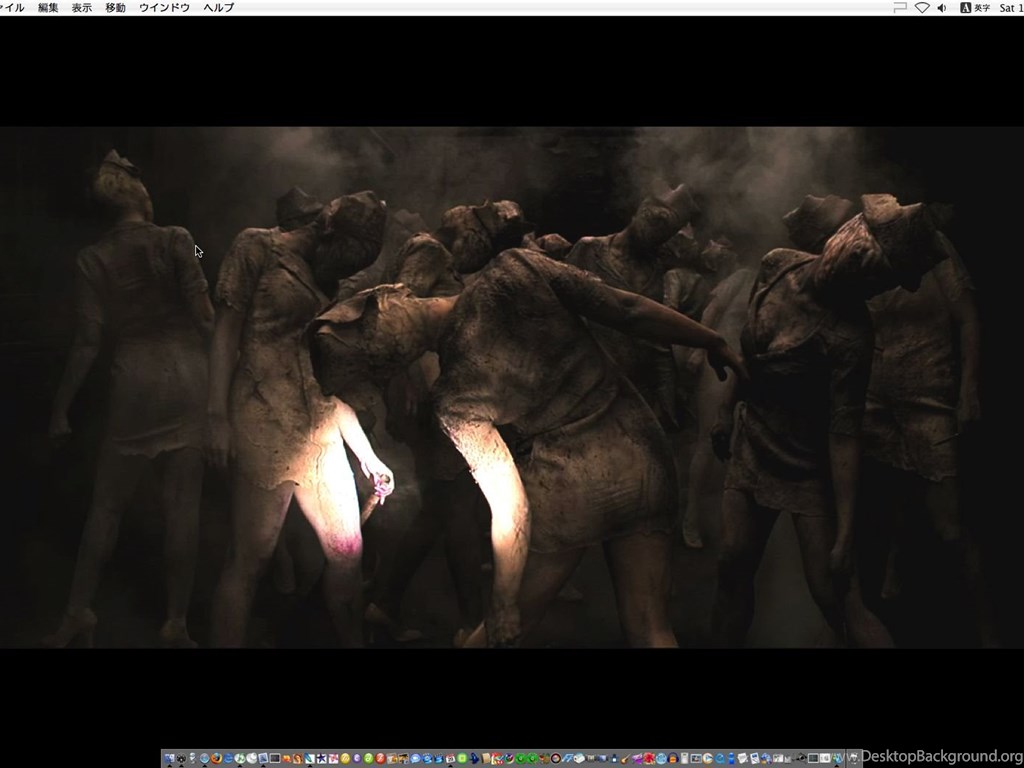Launch the blue globe icon beside Firefox
This screenshot has width=1024, height=768.
[x=204, y=758]
